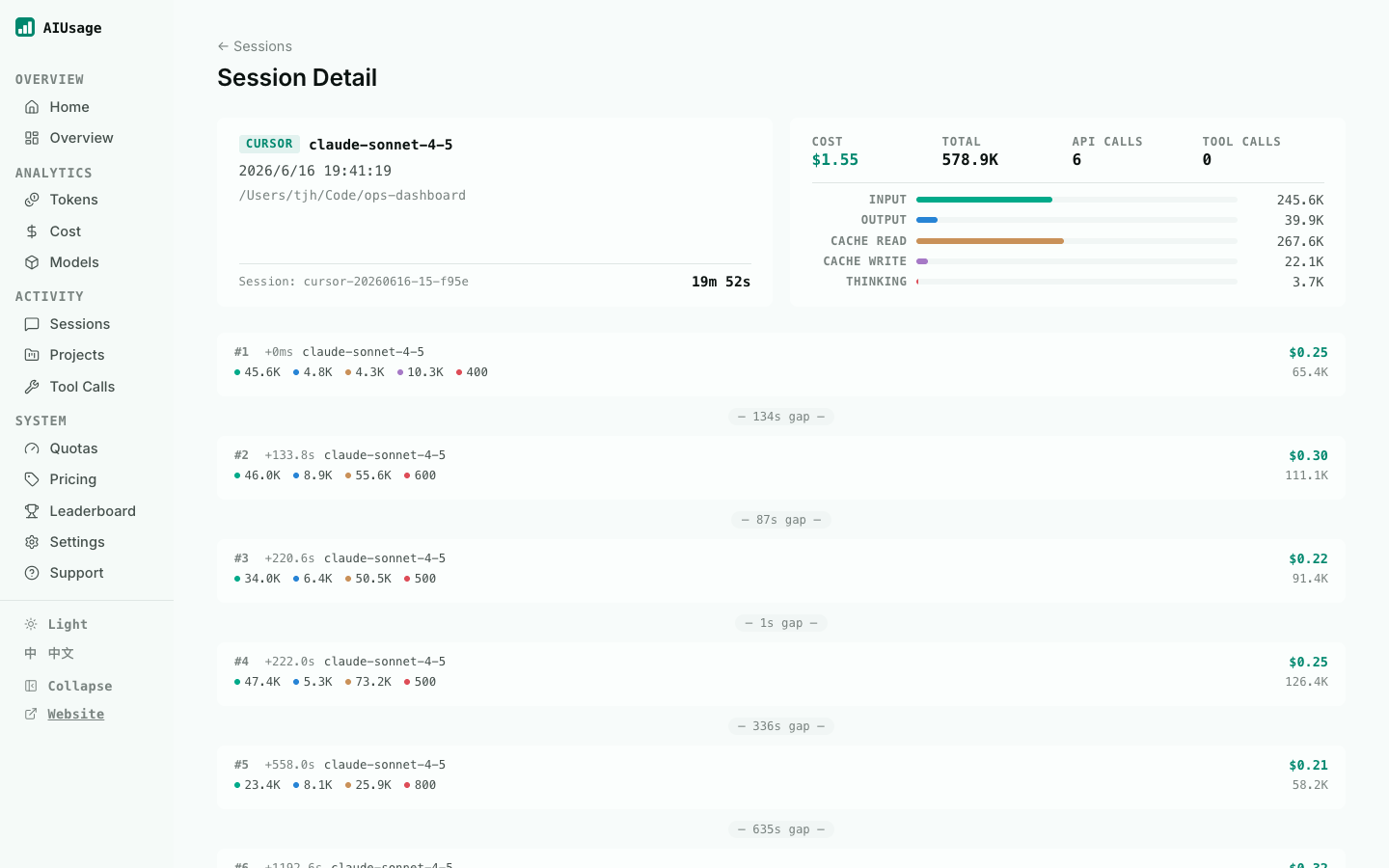Viewport: 1389px width, 868px height.
Task: Click the CURSOR badge
Action: pos(269,144)
